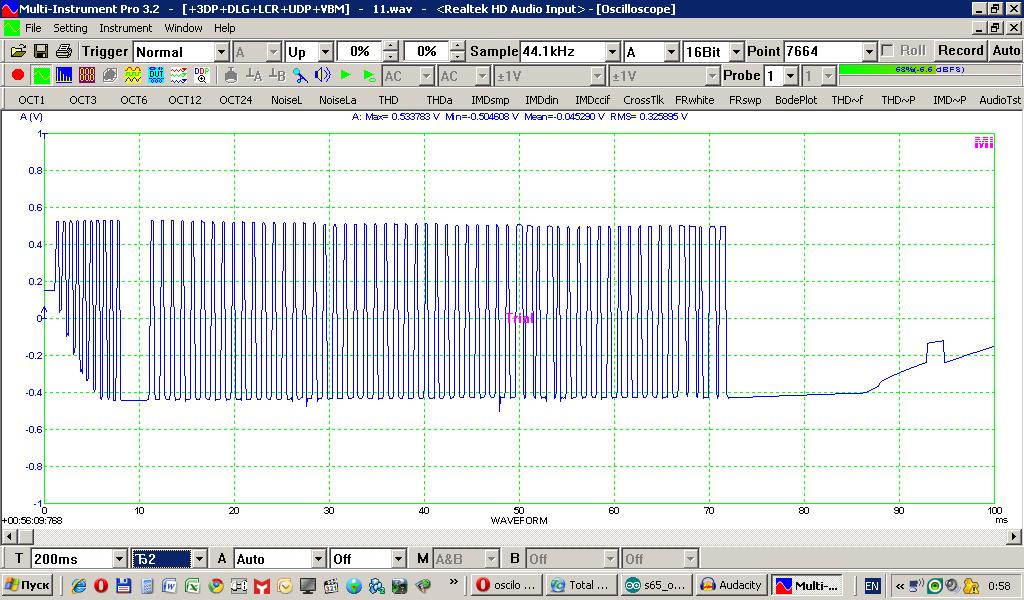Click the Print icon in toolbar
The width and height of the screenshot is (1024, 600).
[x=63, y=51]
